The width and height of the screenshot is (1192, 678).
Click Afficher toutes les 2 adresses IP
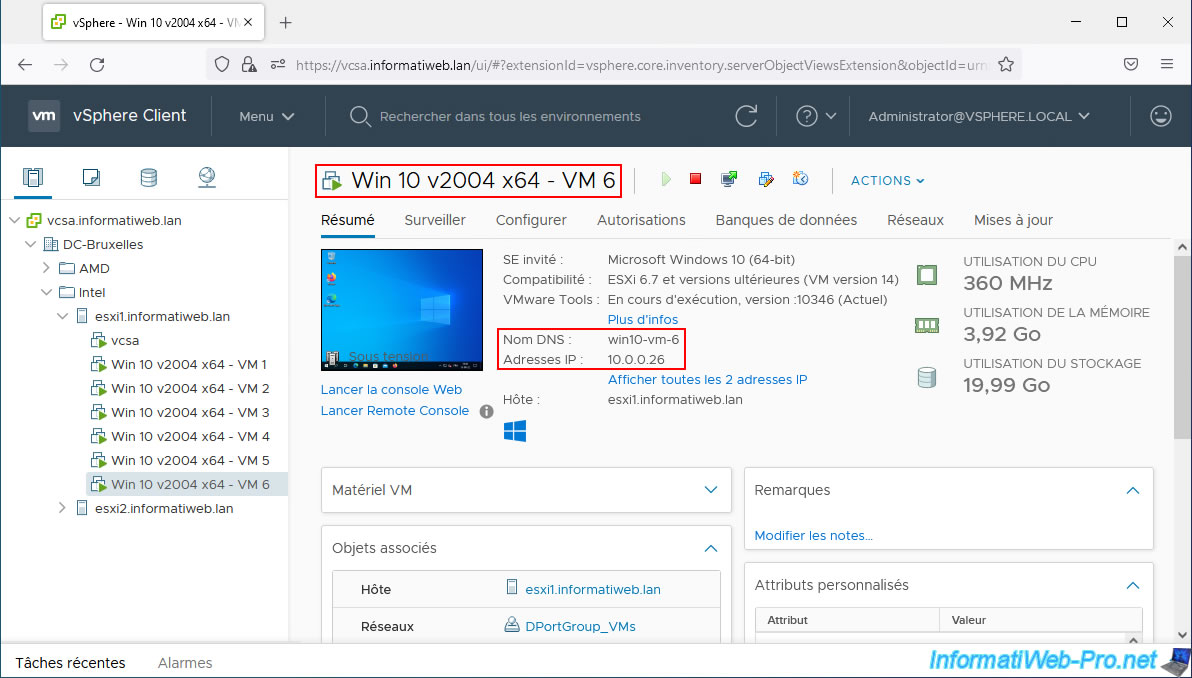(x=708, y=379)
